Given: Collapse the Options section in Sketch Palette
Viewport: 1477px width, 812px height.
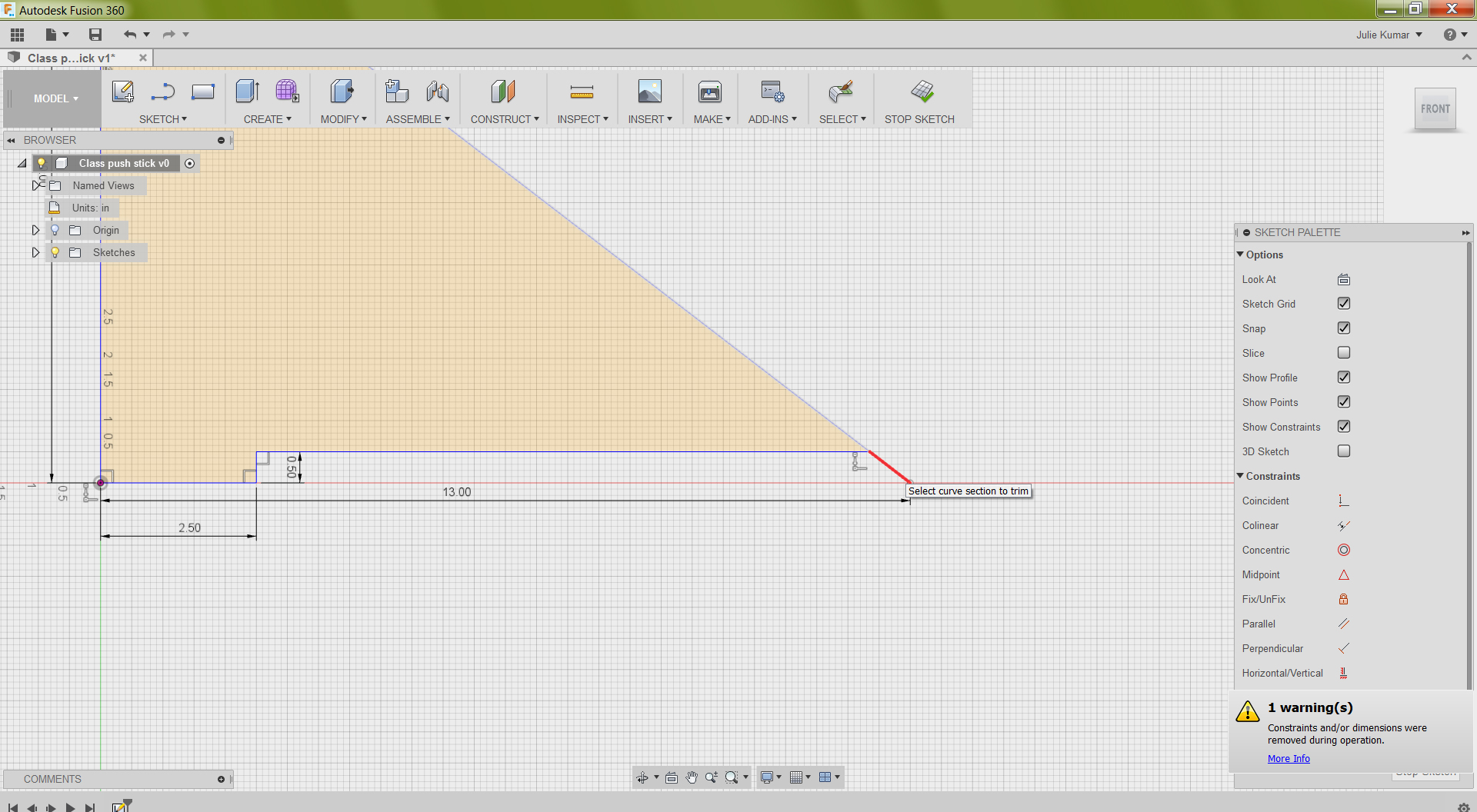Looking at the screenshot, I should 1240,255.
